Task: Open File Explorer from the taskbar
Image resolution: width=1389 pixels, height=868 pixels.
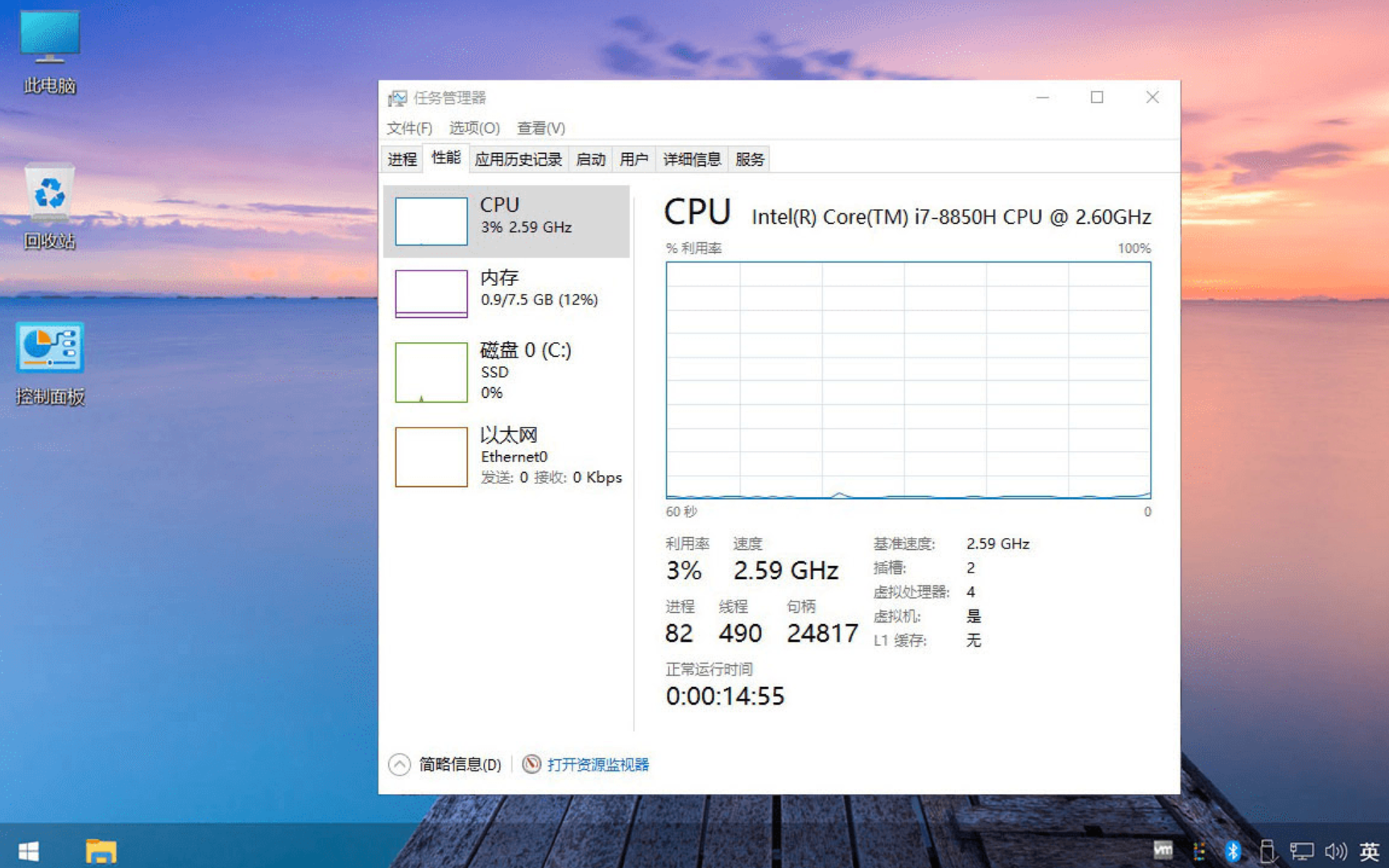Action: [x=101, y=851]
